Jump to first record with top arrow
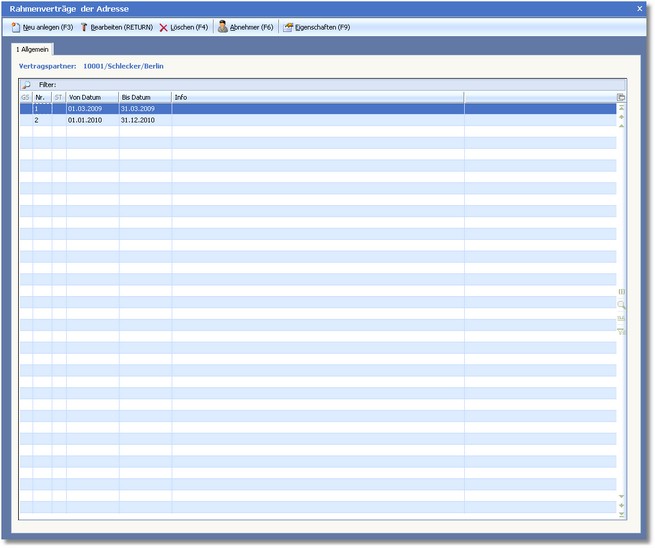 [621, 108]
